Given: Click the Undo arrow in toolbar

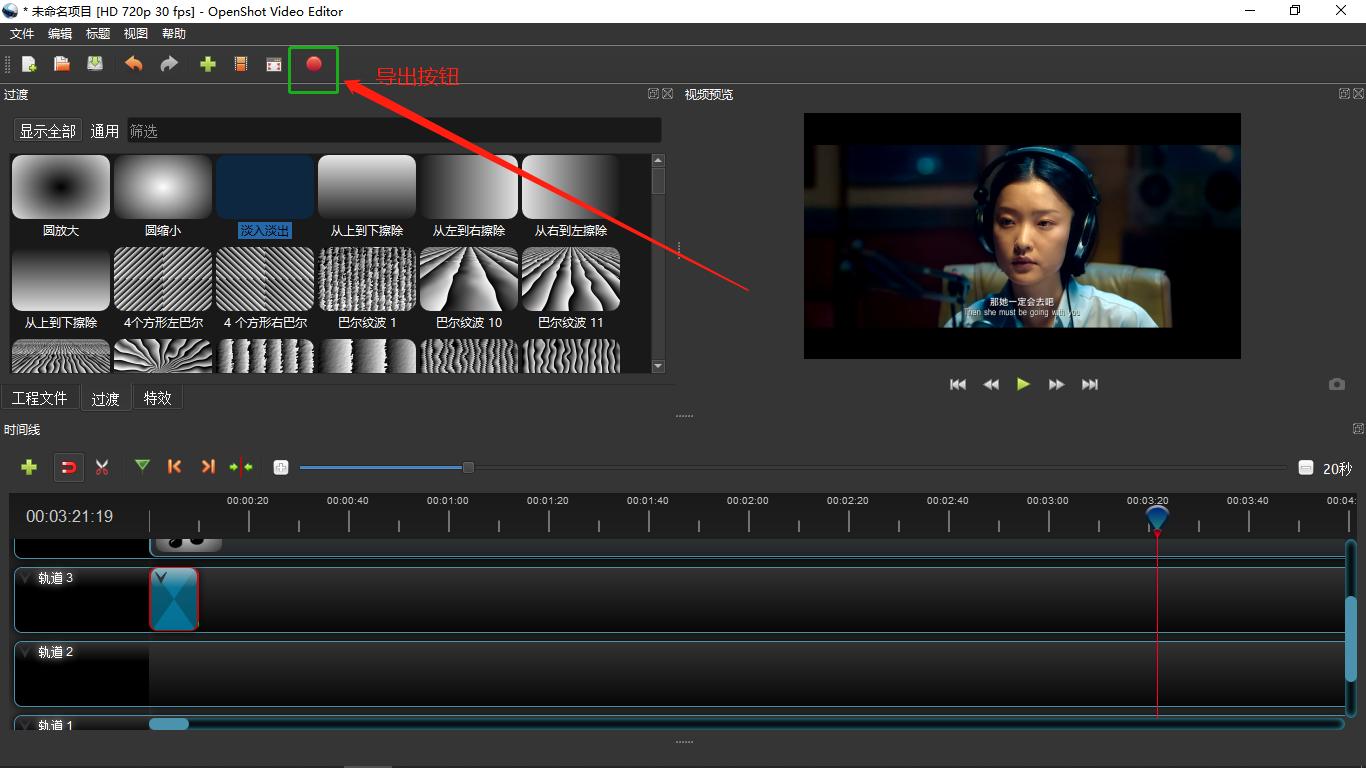Looking at the screenshot, I should pyautogui.click(x=133, y=64).
